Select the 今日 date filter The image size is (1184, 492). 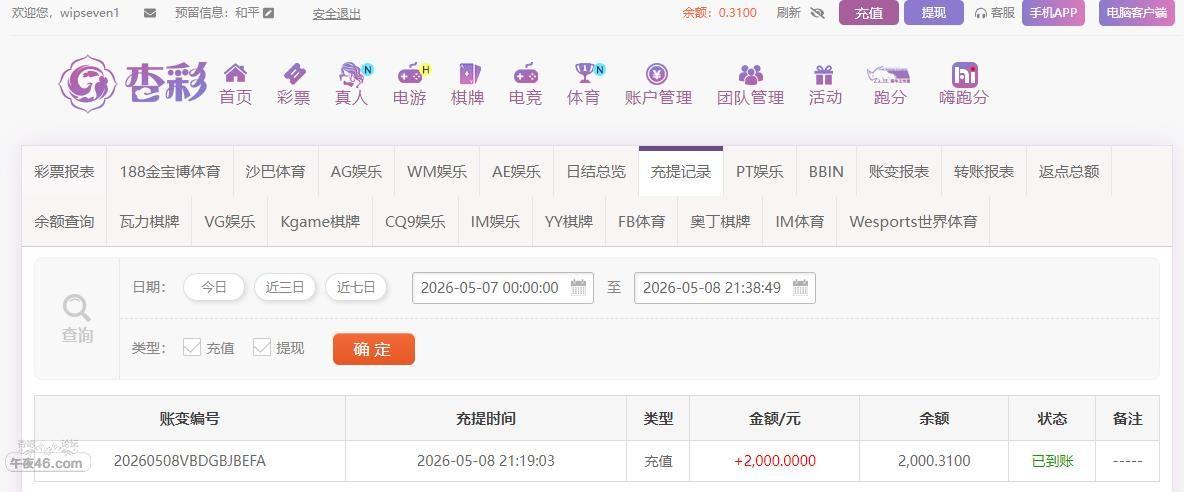coord(214,288)
